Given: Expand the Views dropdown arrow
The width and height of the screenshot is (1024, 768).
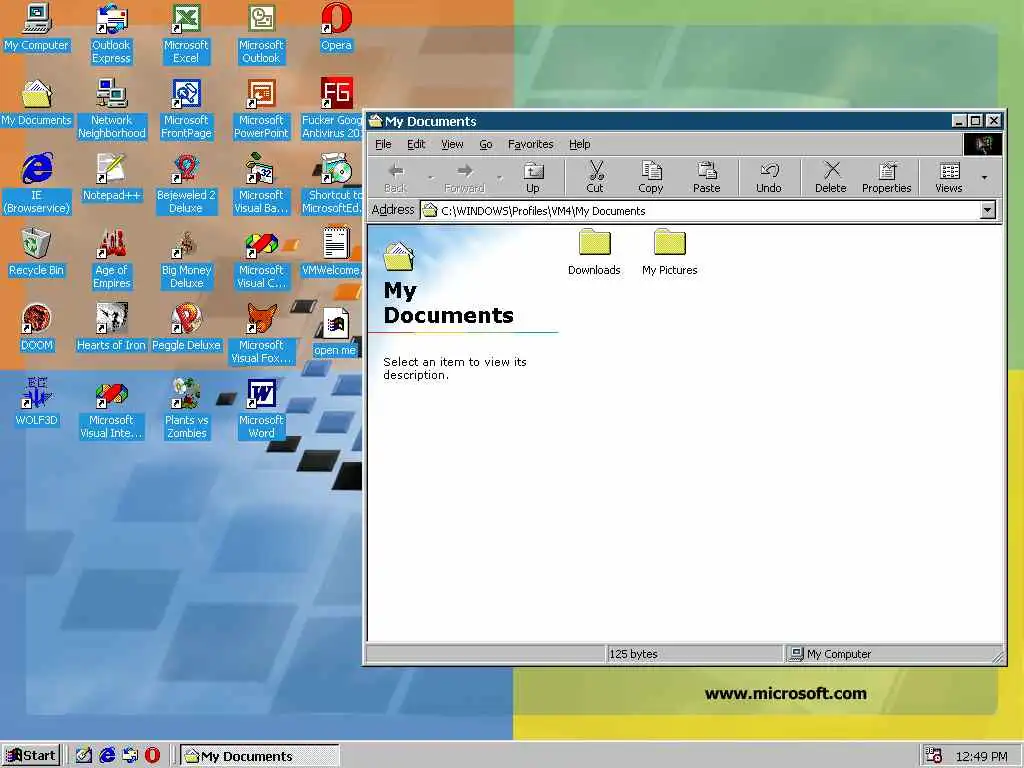Looking at the screenshot, I should click(984, 178).
